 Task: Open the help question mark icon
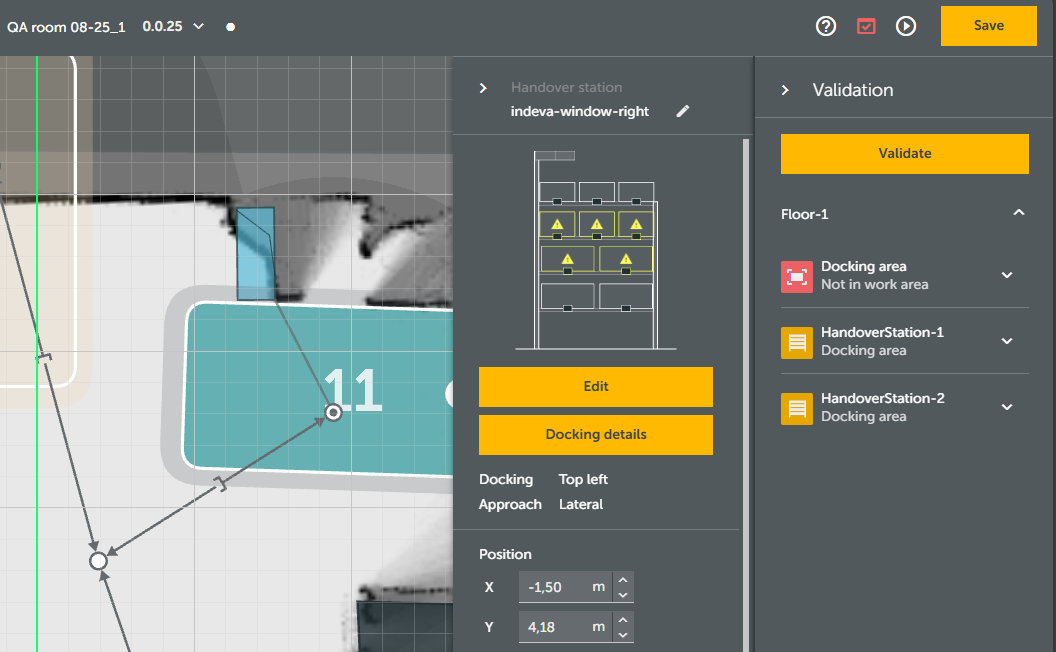(826, 26)
